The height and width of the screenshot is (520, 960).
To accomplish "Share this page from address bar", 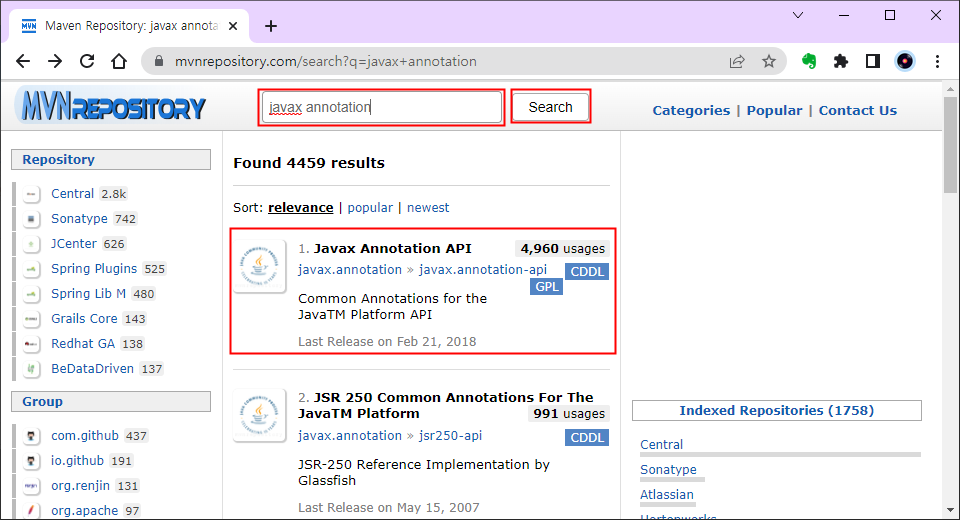I will click(x=737, y=61).
